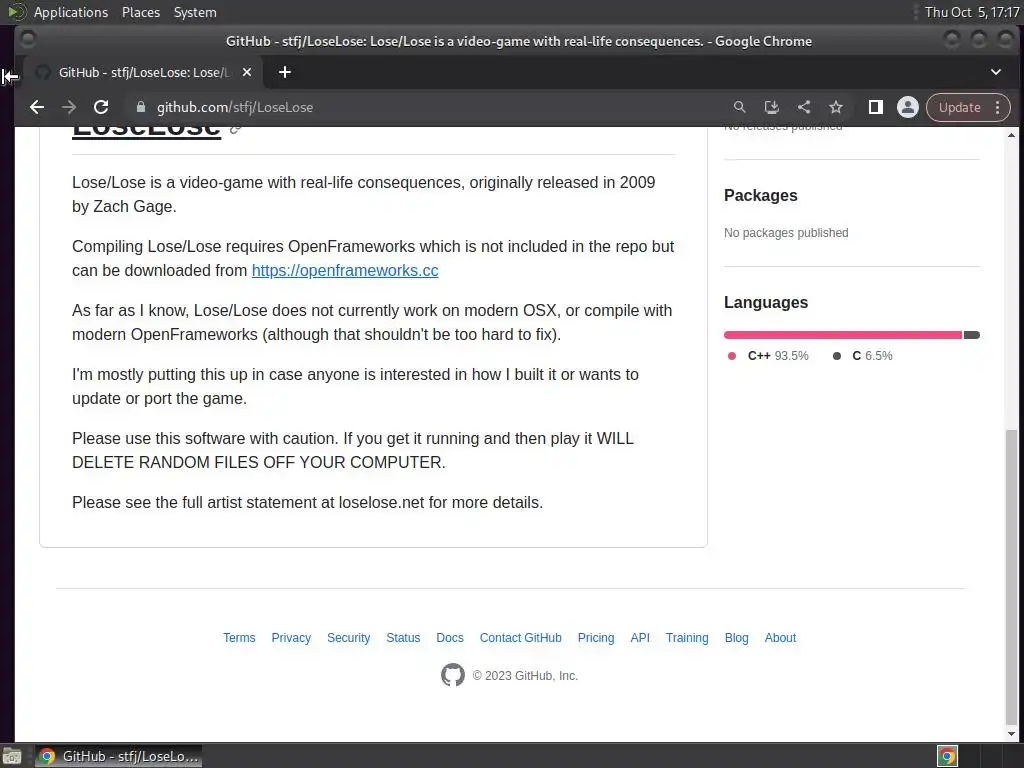This screenshot has height=768, width=1024.
Task: Click the forward navigation arrow
Action: (69, 107)
